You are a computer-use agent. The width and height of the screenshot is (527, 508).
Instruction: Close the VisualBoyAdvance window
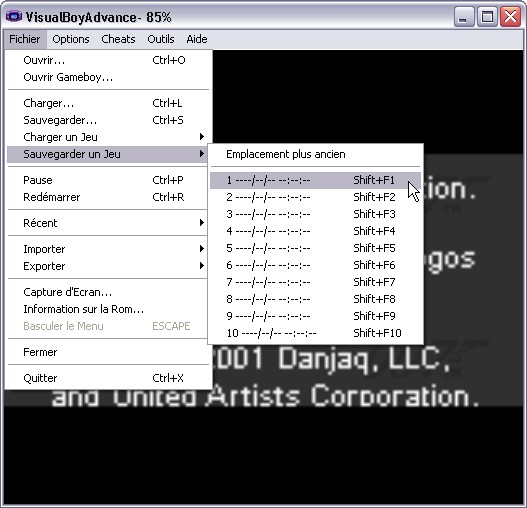pos(511,16)
